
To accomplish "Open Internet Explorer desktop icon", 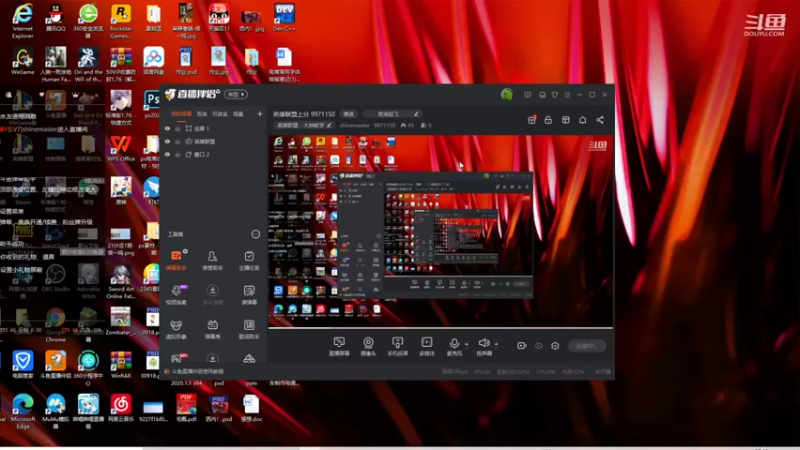I will tap(22, 20).
